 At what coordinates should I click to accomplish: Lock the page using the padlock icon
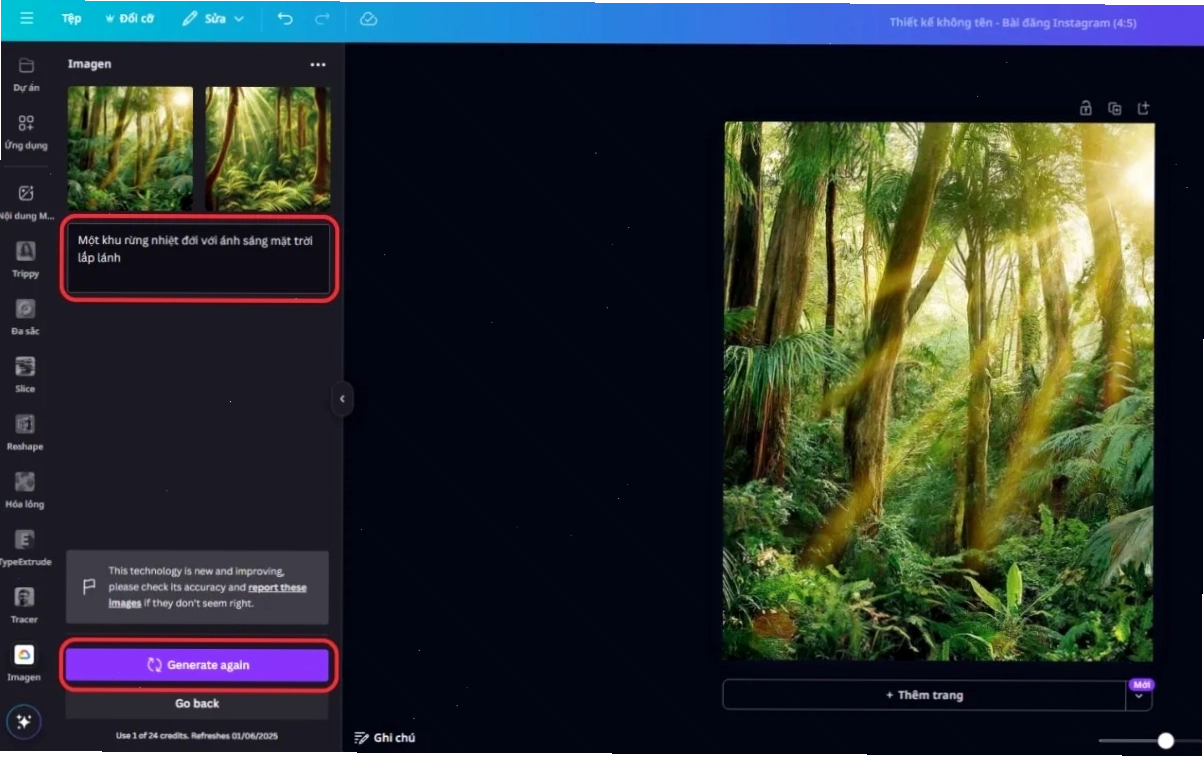[1086, 109]
